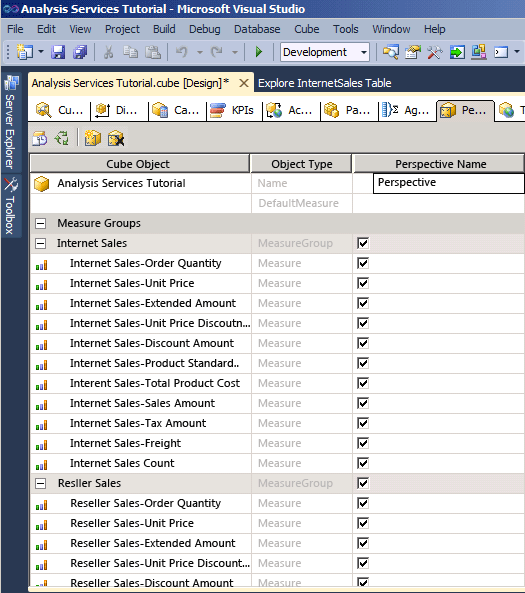Click the Cube Object column header

(140, 164)
